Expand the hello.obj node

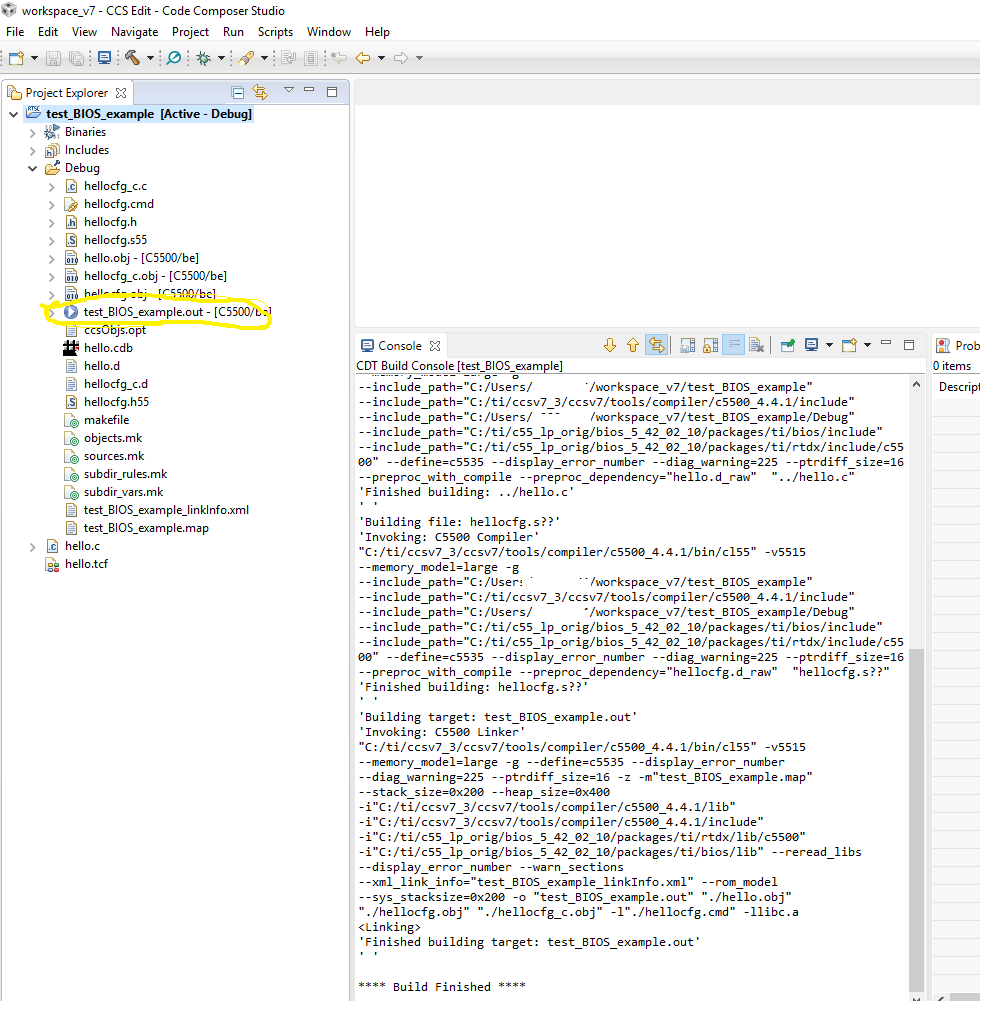[52, 259]
